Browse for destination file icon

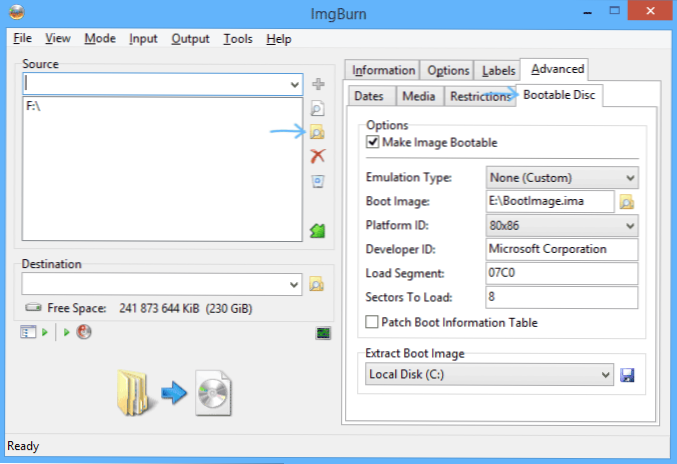click(x=316, y=284)
